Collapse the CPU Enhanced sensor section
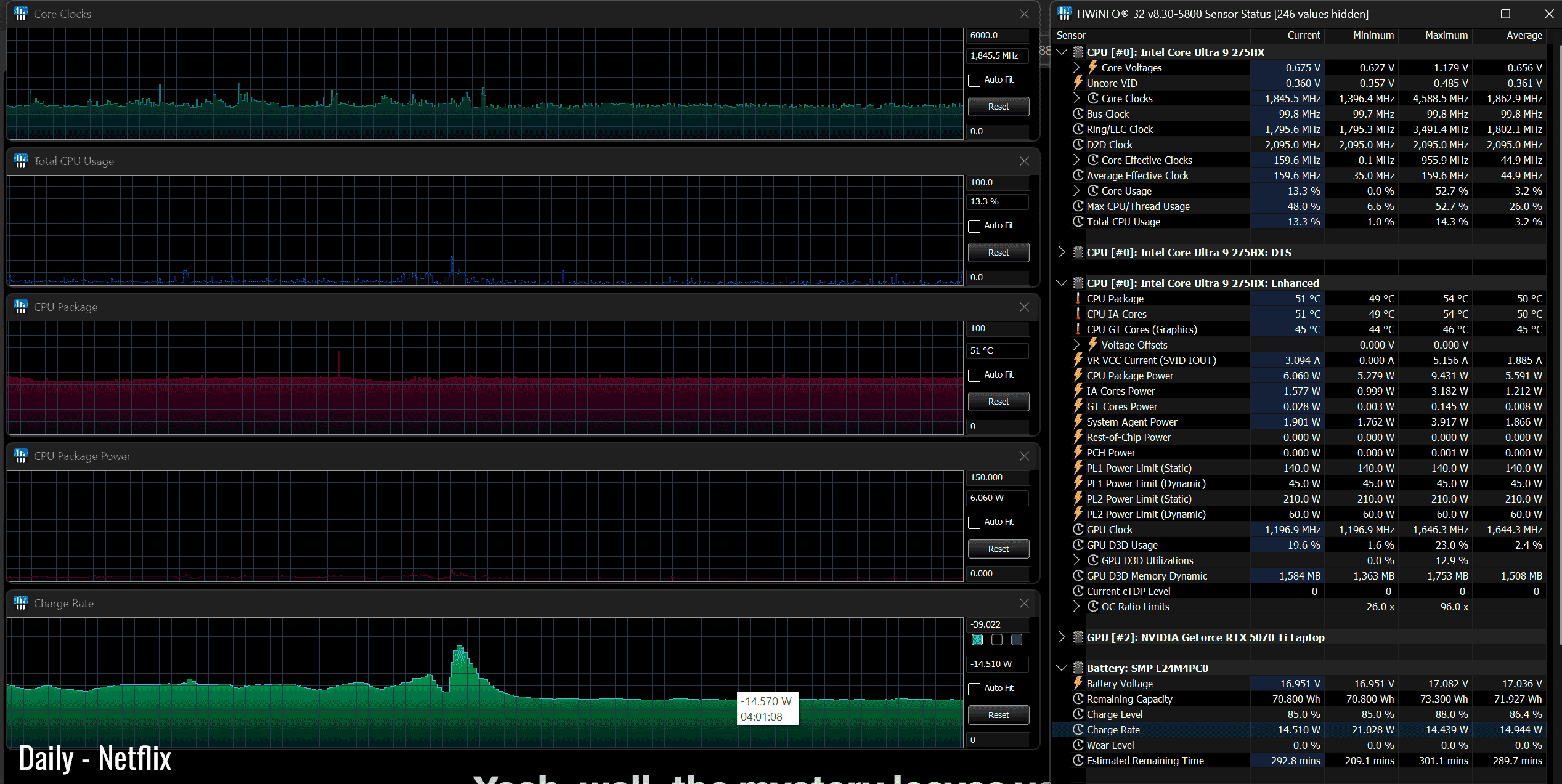The width and height of the screenshot is (1562, 784). (x=1061, y=283)
